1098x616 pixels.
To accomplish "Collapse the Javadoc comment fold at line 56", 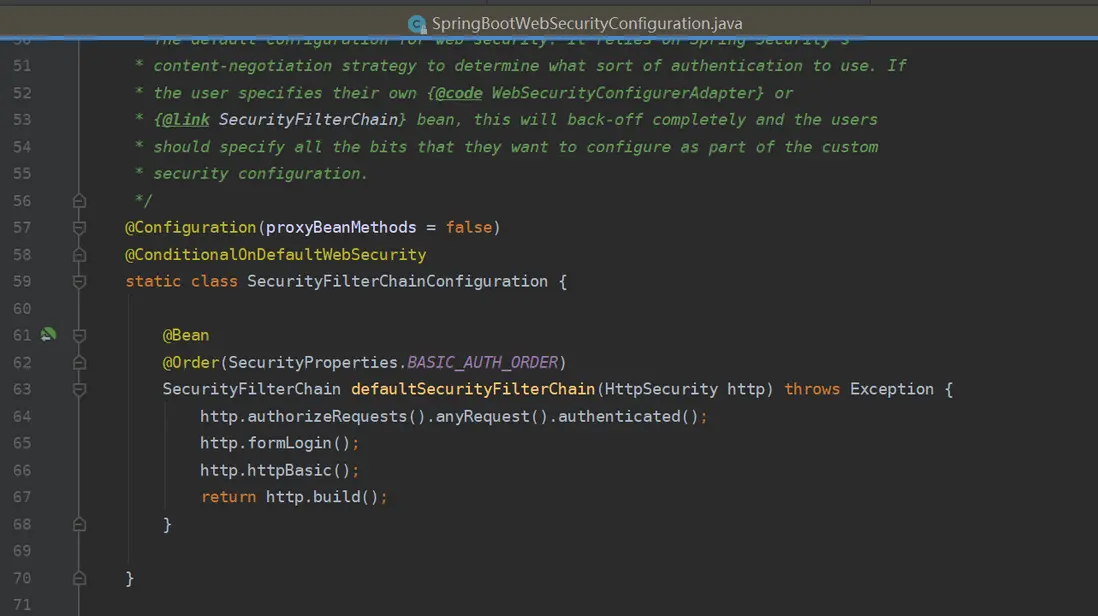I will click(x=79, y=201).
